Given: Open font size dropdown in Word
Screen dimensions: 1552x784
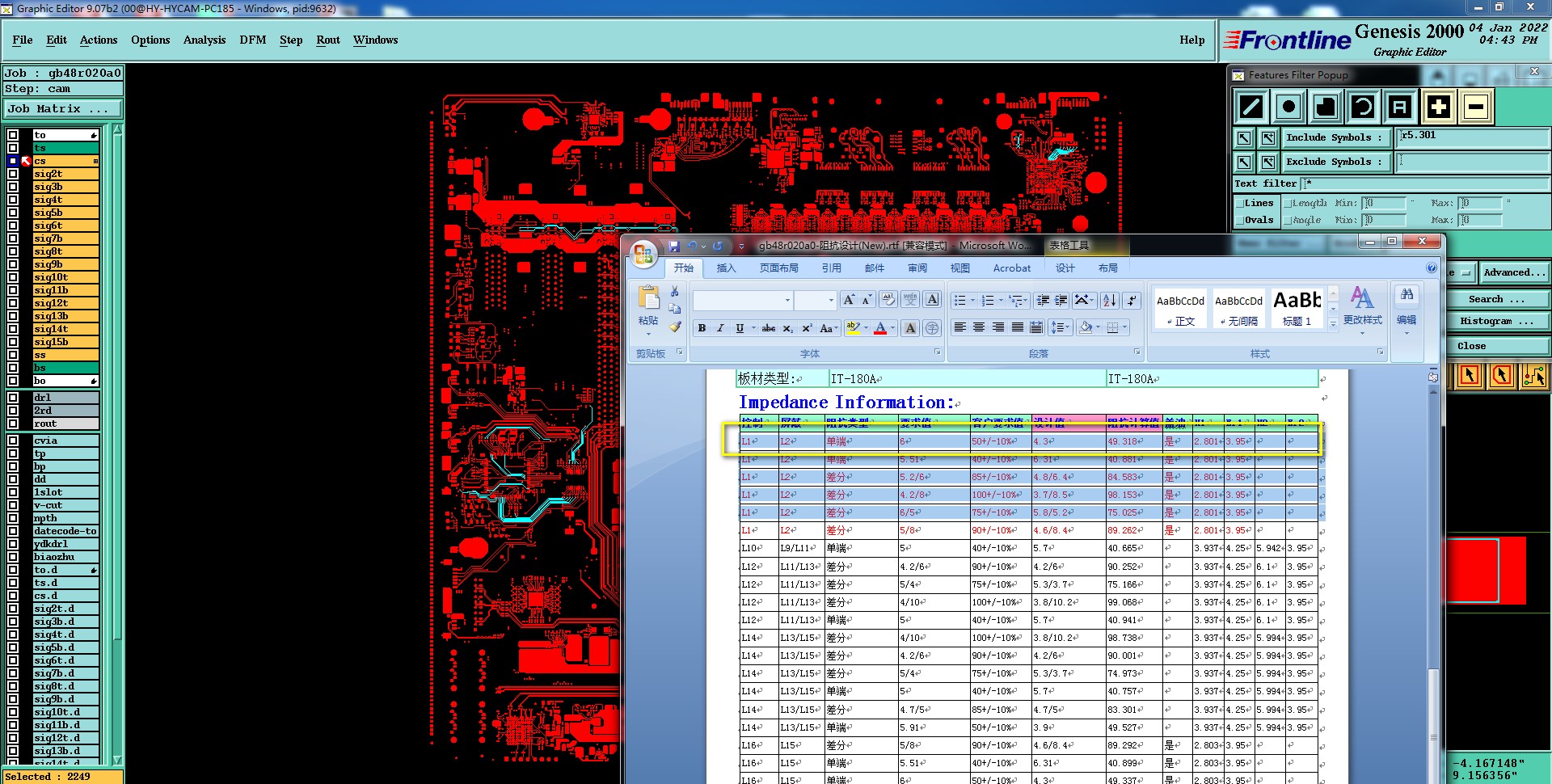Looking at the screenshot, I should pyautogui.click(x=831, y=301).
